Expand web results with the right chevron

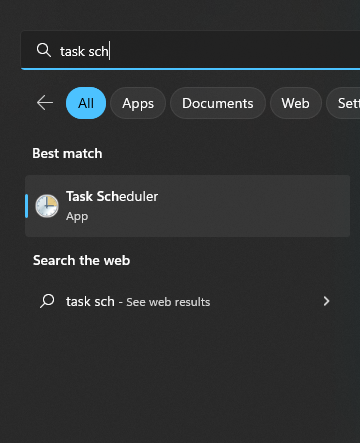pyautogui.click(x=326, y=301)
